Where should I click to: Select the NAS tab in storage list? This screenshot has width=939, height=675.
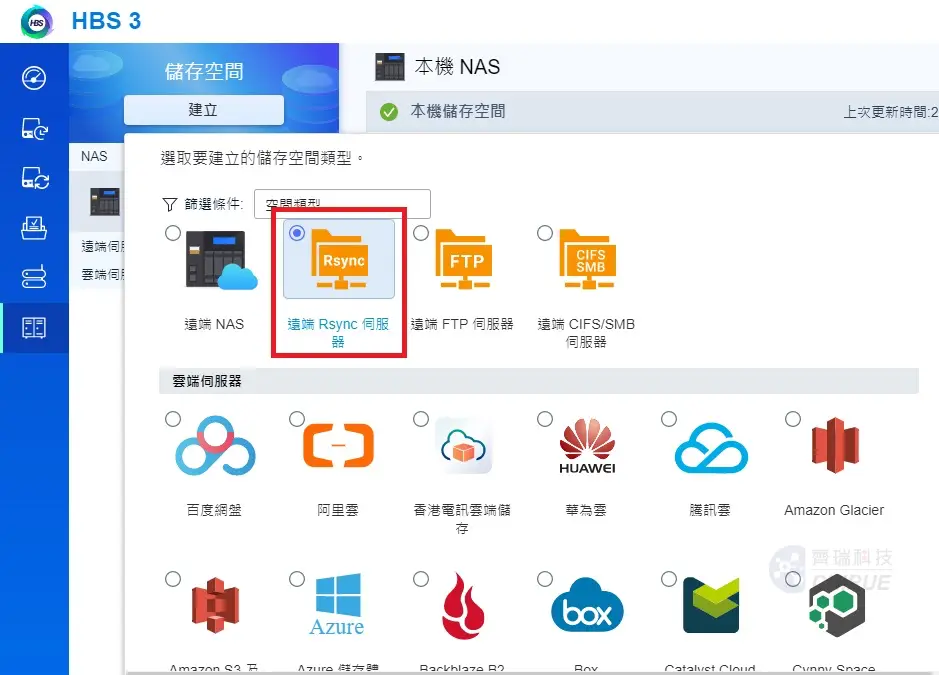(95, 156)
